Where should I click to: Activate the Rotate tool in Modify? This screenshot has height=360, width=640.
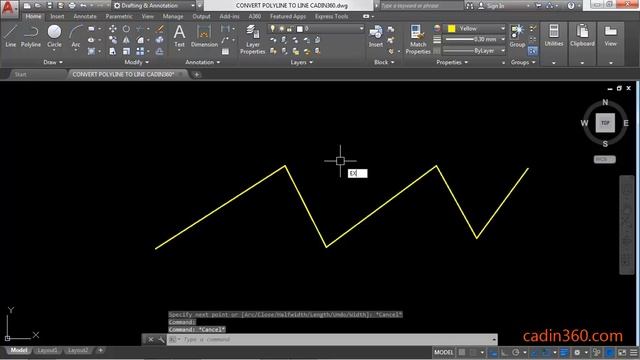click(x=126, y=29)
